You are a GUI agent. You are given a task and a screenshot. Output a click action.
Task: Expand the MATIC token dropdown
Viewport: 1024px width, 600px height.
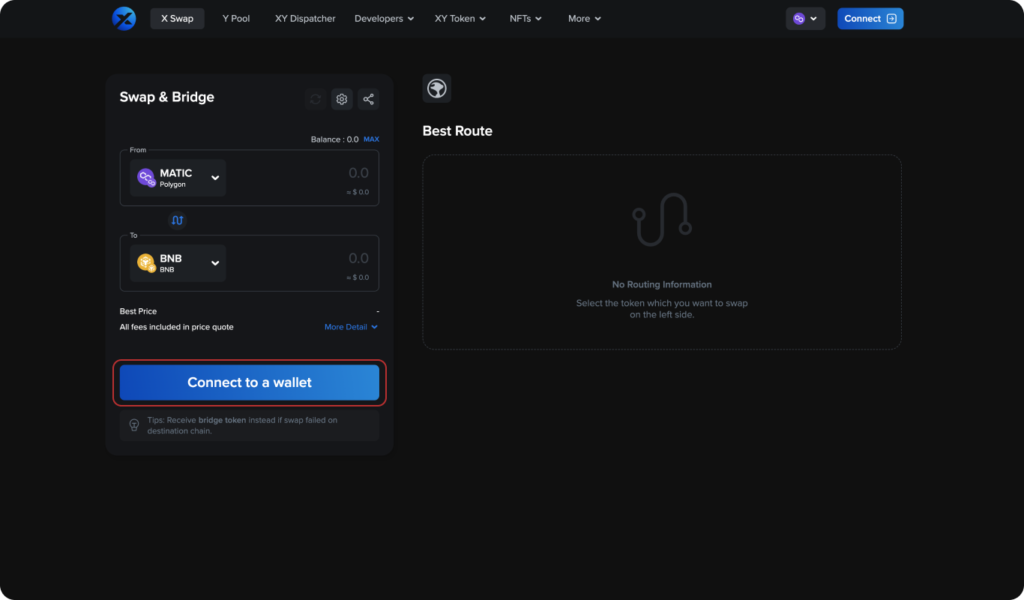(178, 178)
